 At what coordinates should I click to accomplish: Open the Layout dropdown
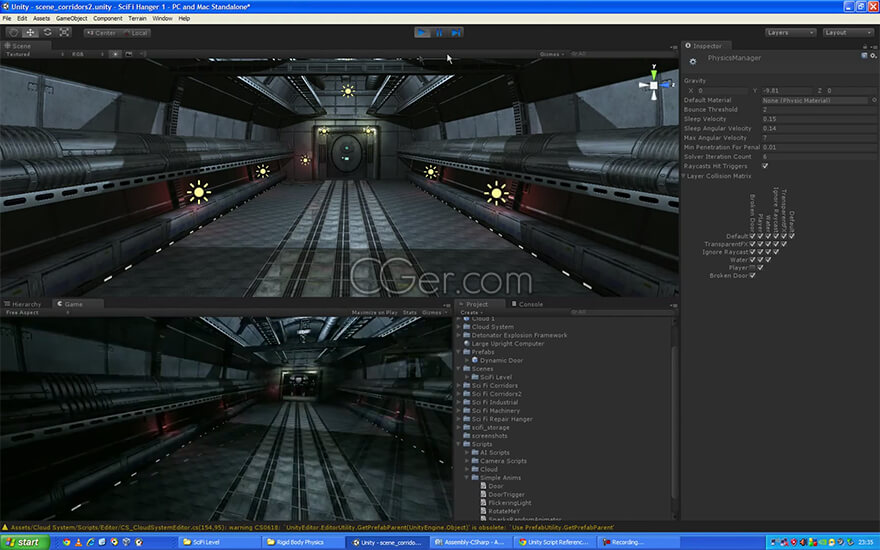tap(848, 33)
